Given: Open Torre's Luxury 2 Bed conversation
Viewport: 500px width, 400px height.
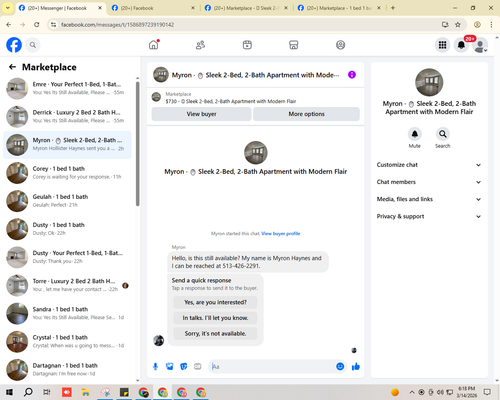Looking at the screenshot, I should click(67, 285).
